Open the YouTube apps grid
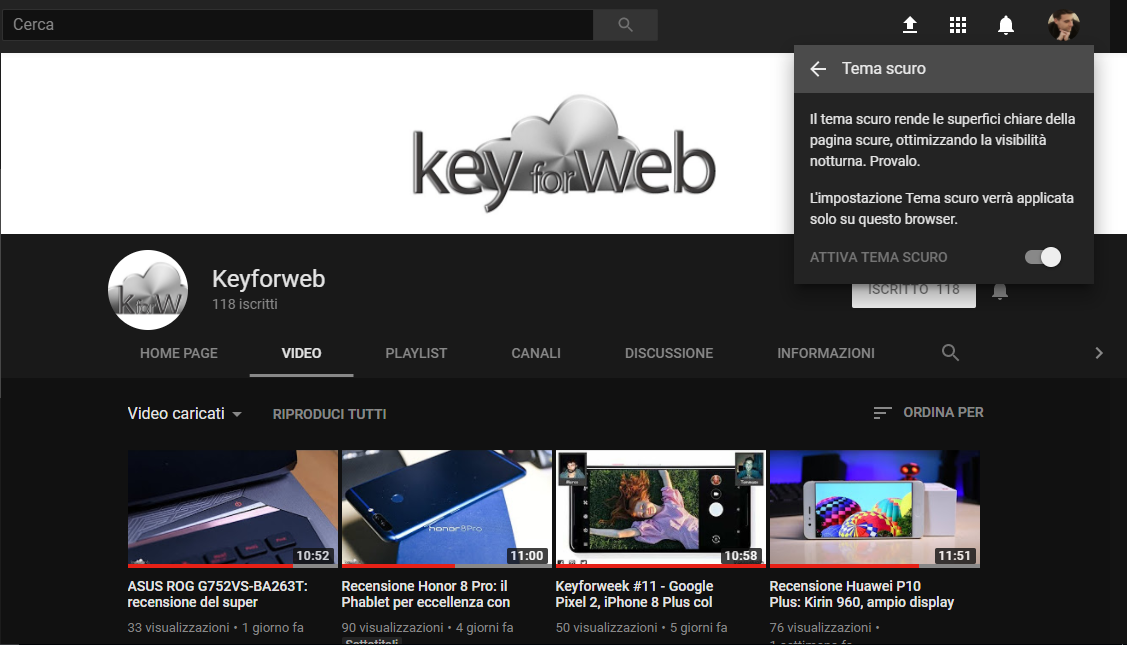The image size is (1127, 645). 958,25
